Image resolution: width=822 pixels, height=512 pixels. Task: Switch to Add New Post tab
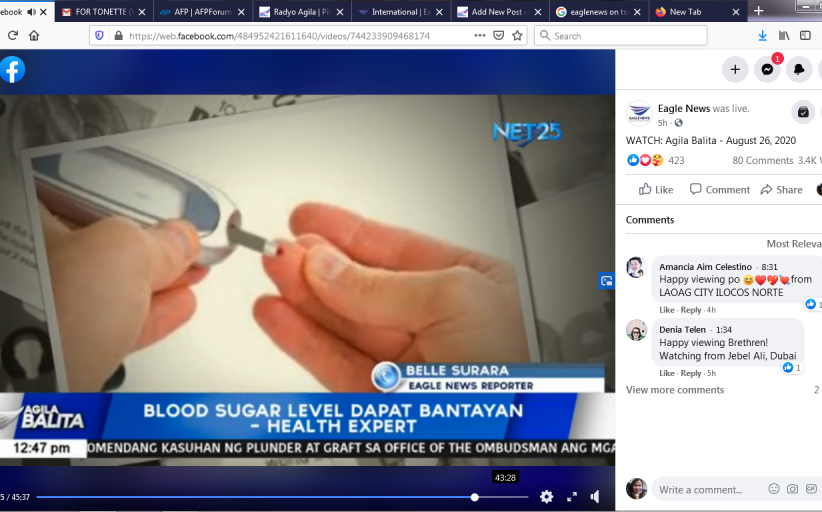(497, 12)
